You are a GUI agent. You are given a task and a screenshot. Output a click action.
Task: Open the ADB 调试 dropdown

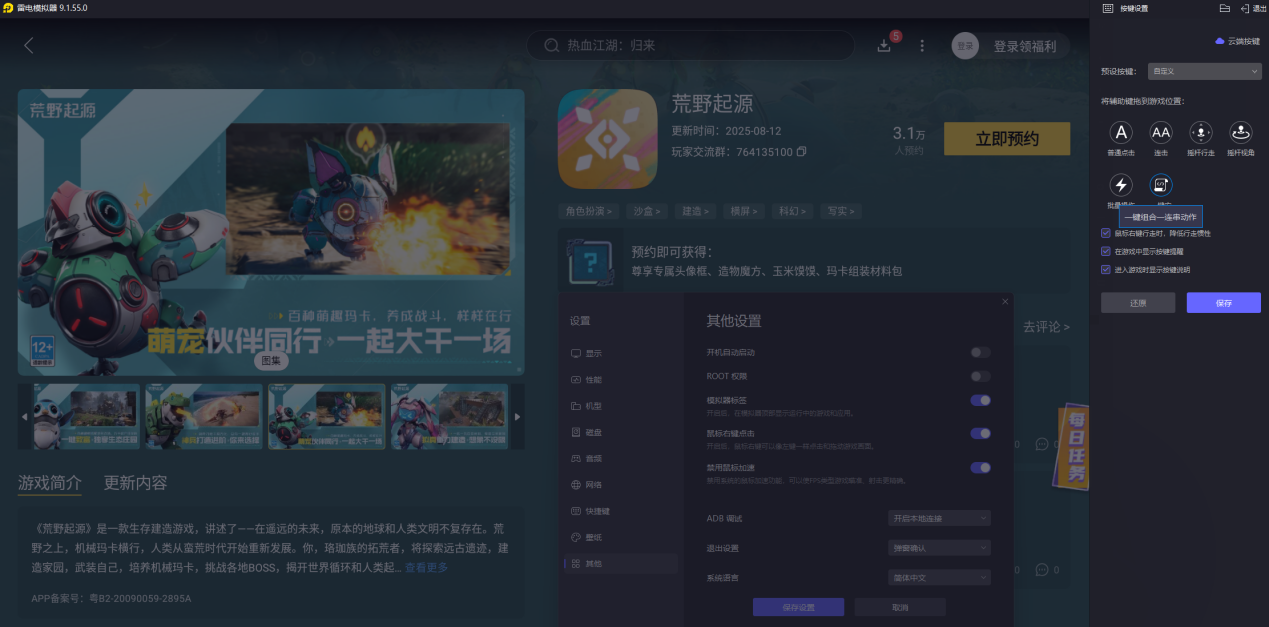click(x=939, y=518)
